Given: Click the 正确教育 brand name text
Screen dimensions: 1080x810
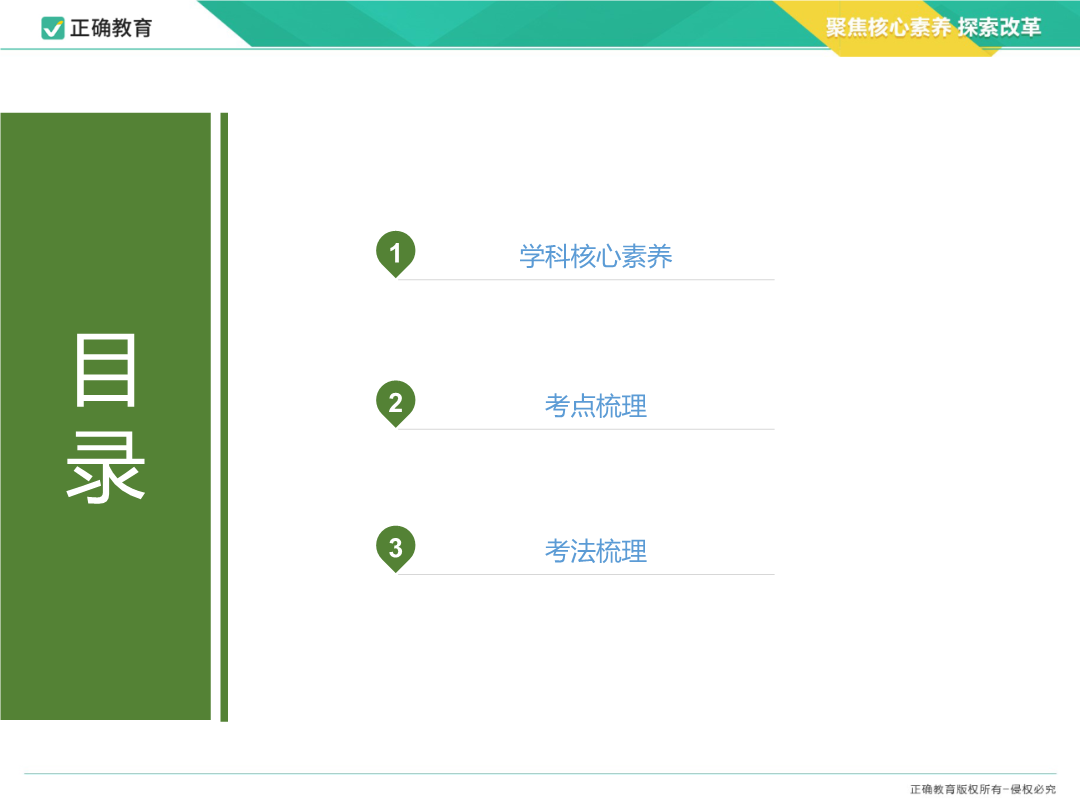Looking at the screenshot, I should pyautogui.click(x=111, y=28).
